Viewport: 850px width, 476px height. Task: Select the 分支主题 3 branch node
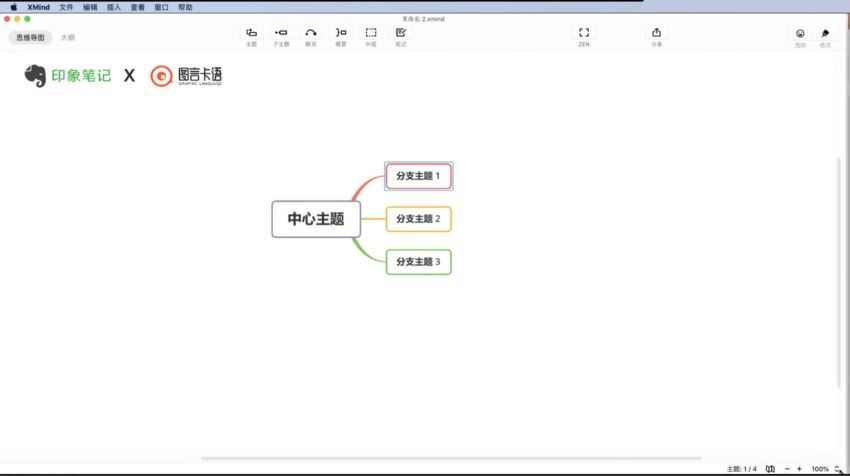coord(418,262)
